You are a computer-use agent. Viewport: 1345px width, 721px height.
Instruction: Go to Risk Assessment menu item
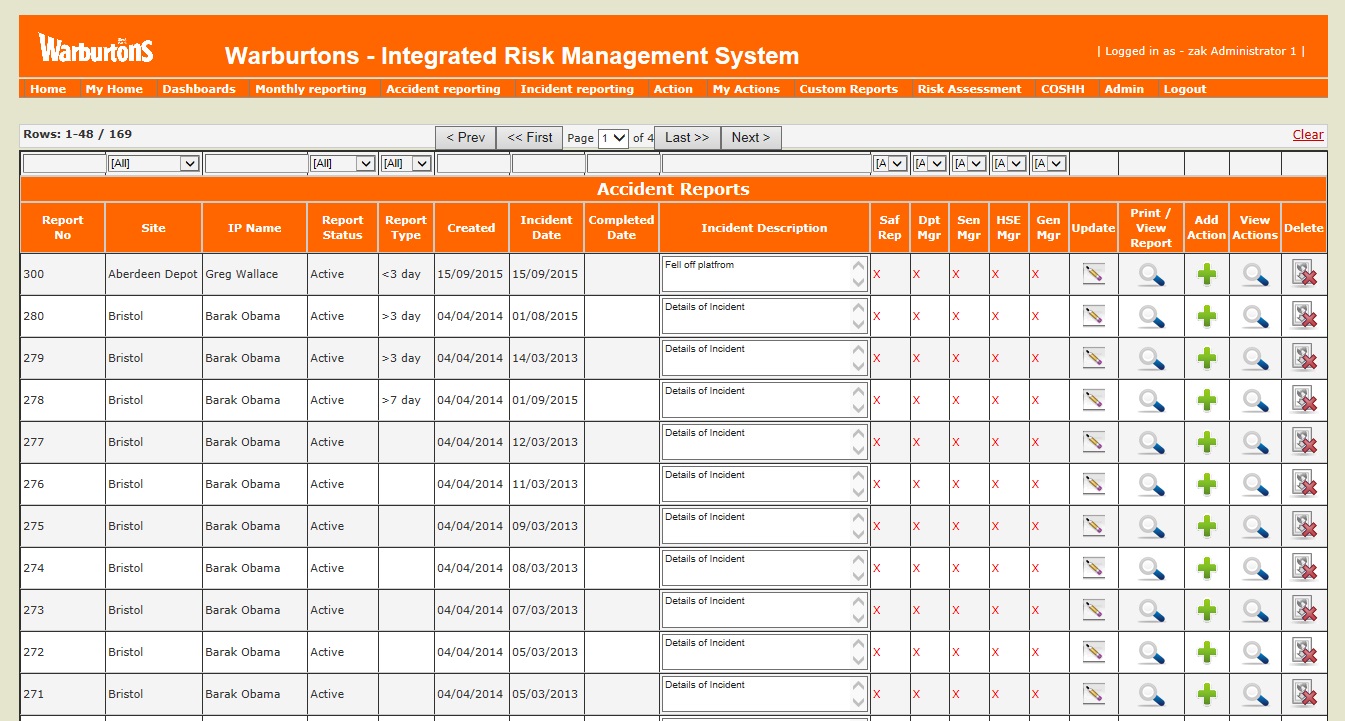coord(969,89)
